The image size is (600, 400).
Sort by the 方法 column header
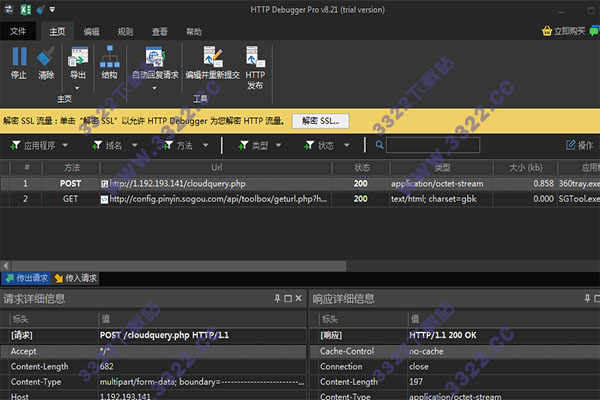pos(72,168)
